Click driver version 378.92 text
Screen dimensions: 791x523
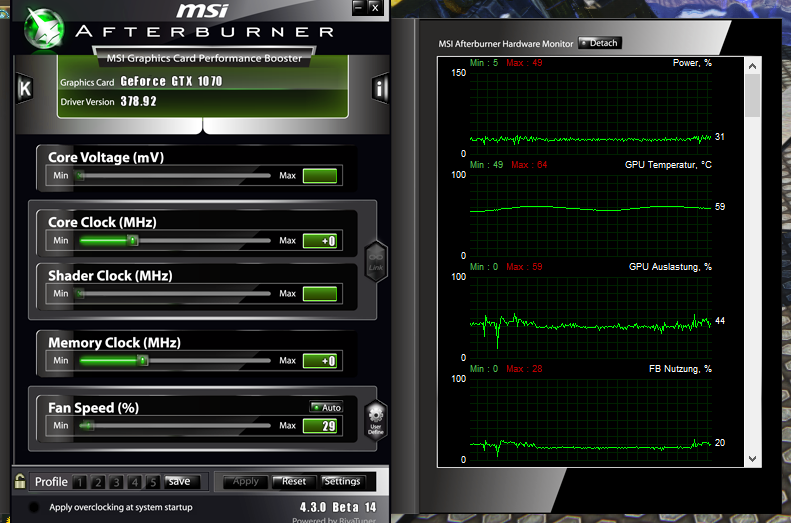click(138, 101)
